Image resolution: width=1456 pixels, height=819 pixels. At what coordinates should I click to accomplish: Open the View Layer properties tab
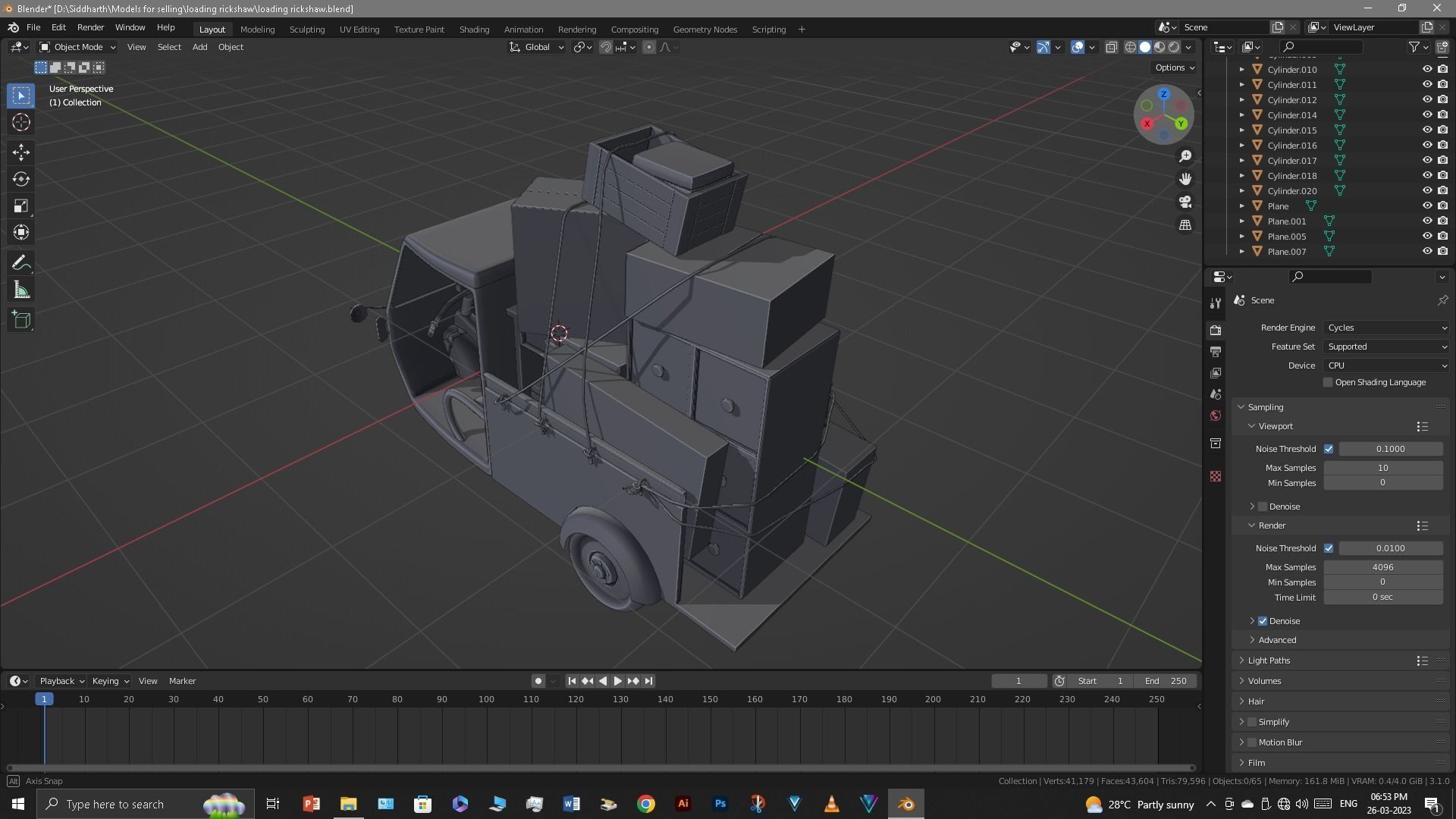pyautogui.click(x=1216, y=373)
